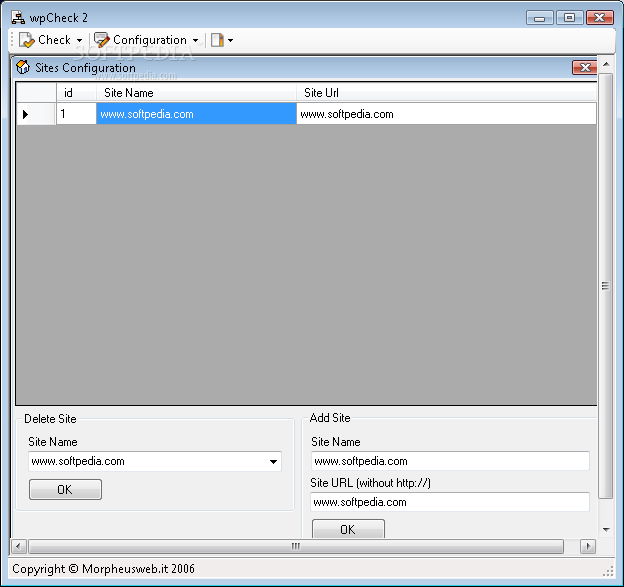Select the Site Url cell www.softpedia.com
Viewport: 624px width, 587px height.
coord(446,114)
